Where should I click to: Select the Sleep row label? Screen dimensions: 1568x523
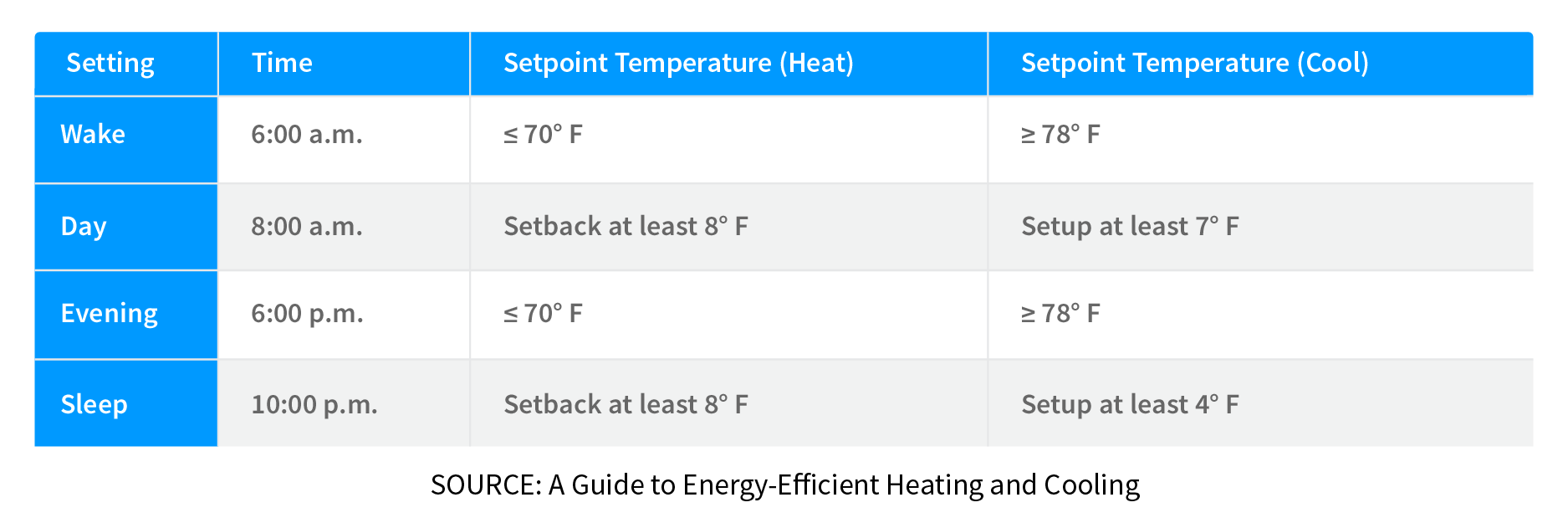(94, 405)
